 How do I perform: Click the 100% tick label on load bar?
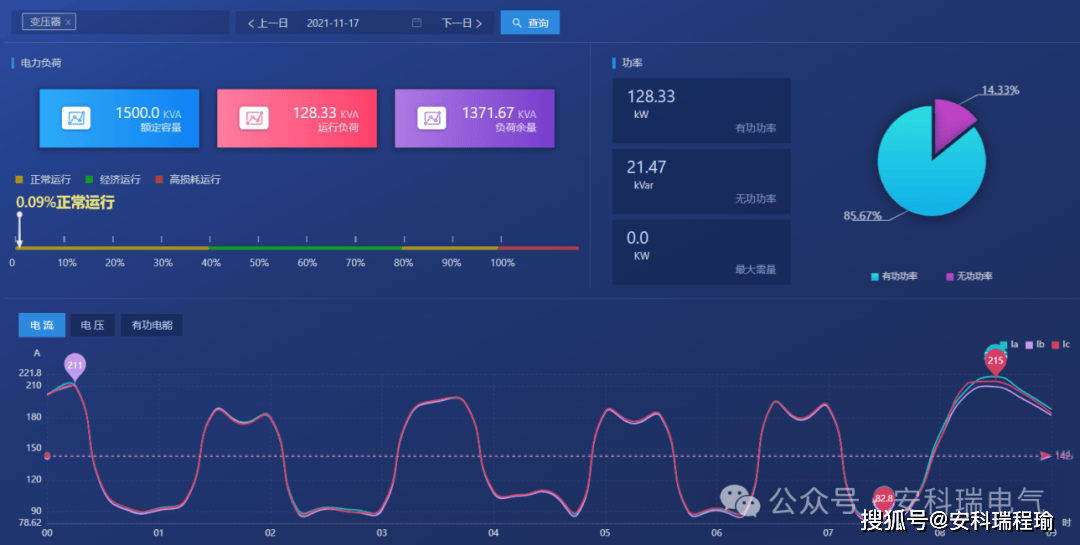click(x=502, y=263)
